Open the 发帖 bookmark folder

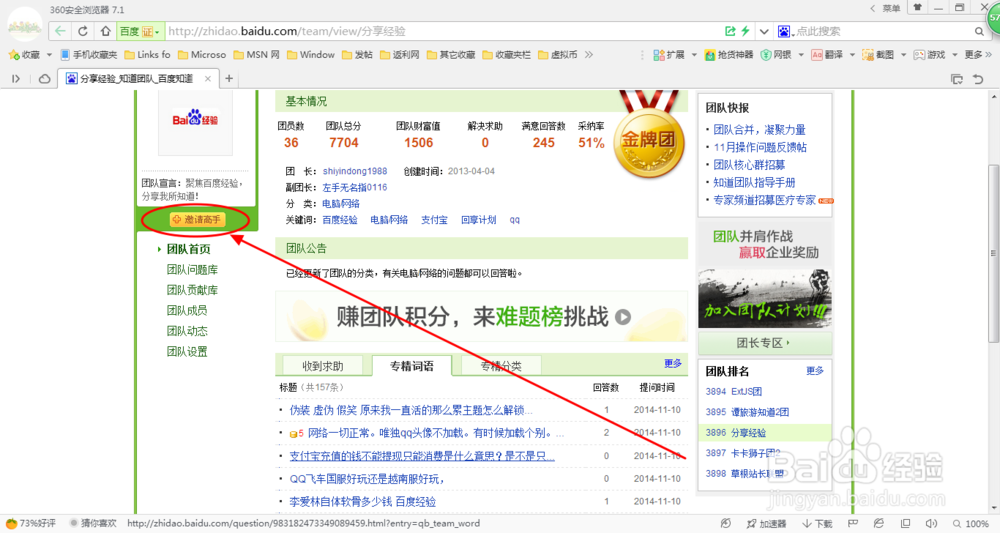(357, 55)
